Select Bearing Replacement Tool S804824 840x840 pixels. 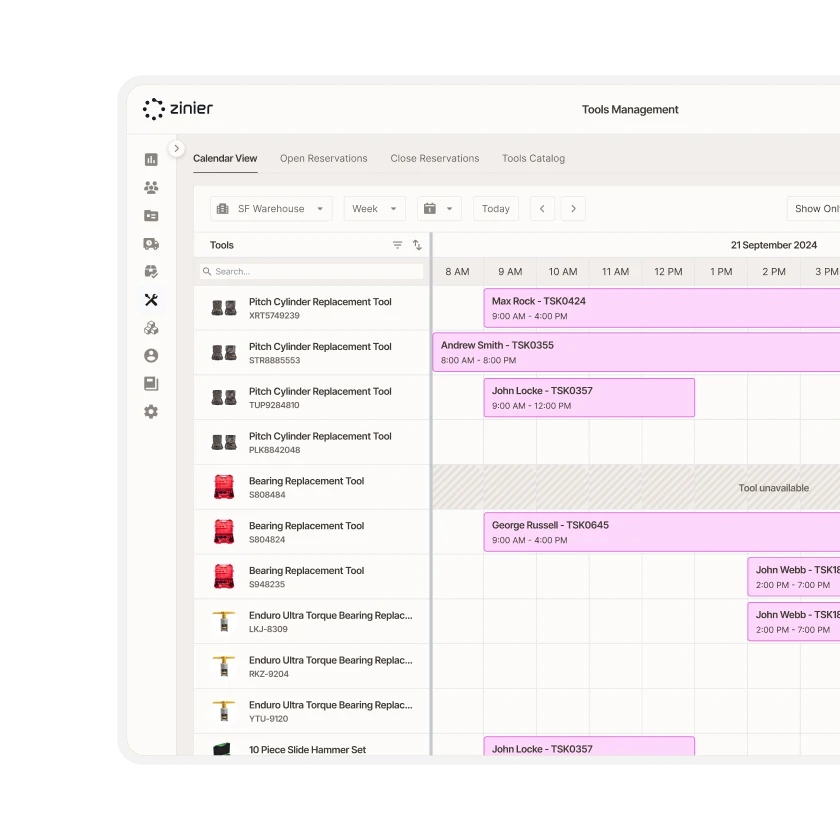pyautogui.click(x=312, y=532)
